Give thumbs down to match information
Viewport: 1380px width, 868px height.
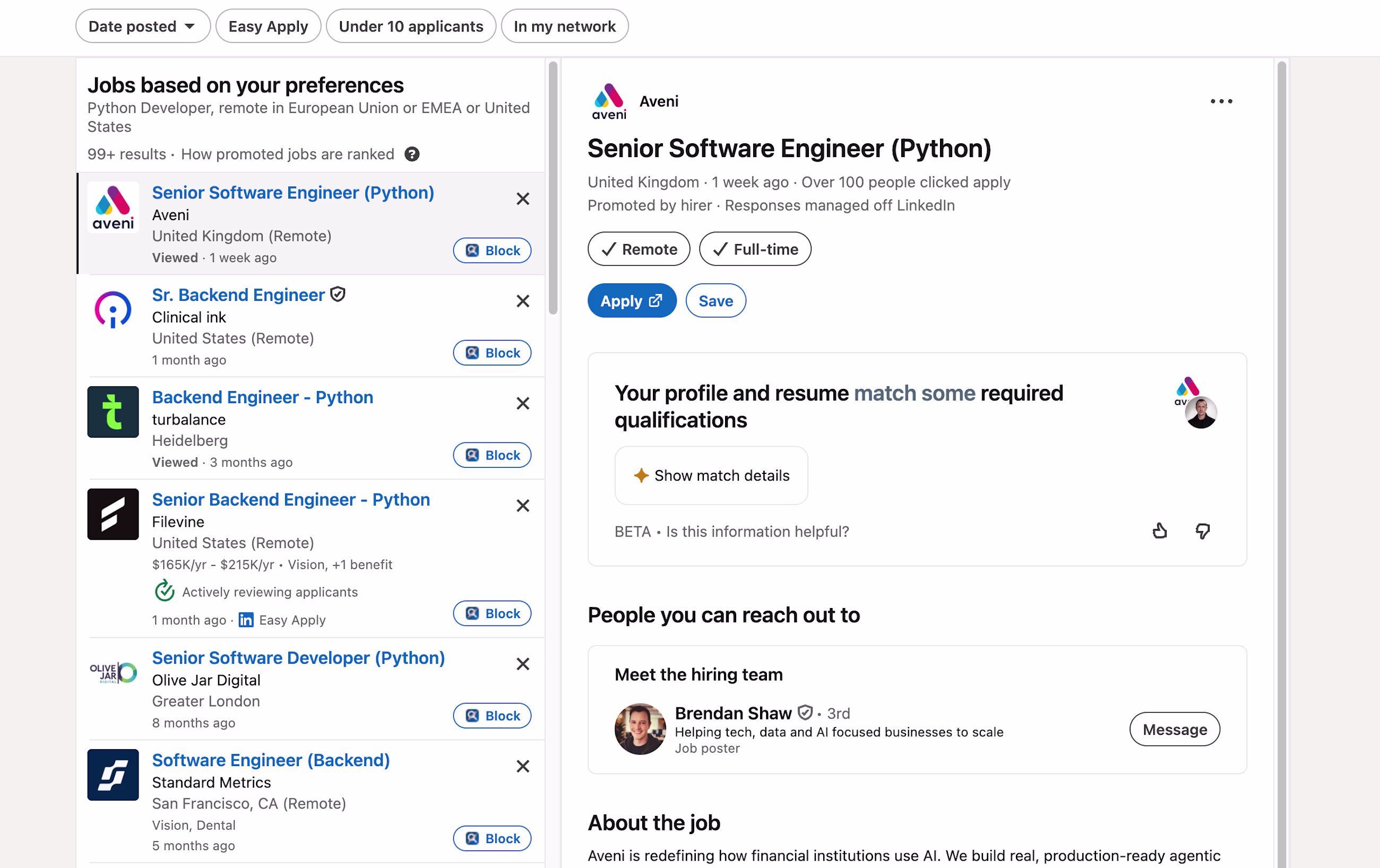coord(1203,531)
